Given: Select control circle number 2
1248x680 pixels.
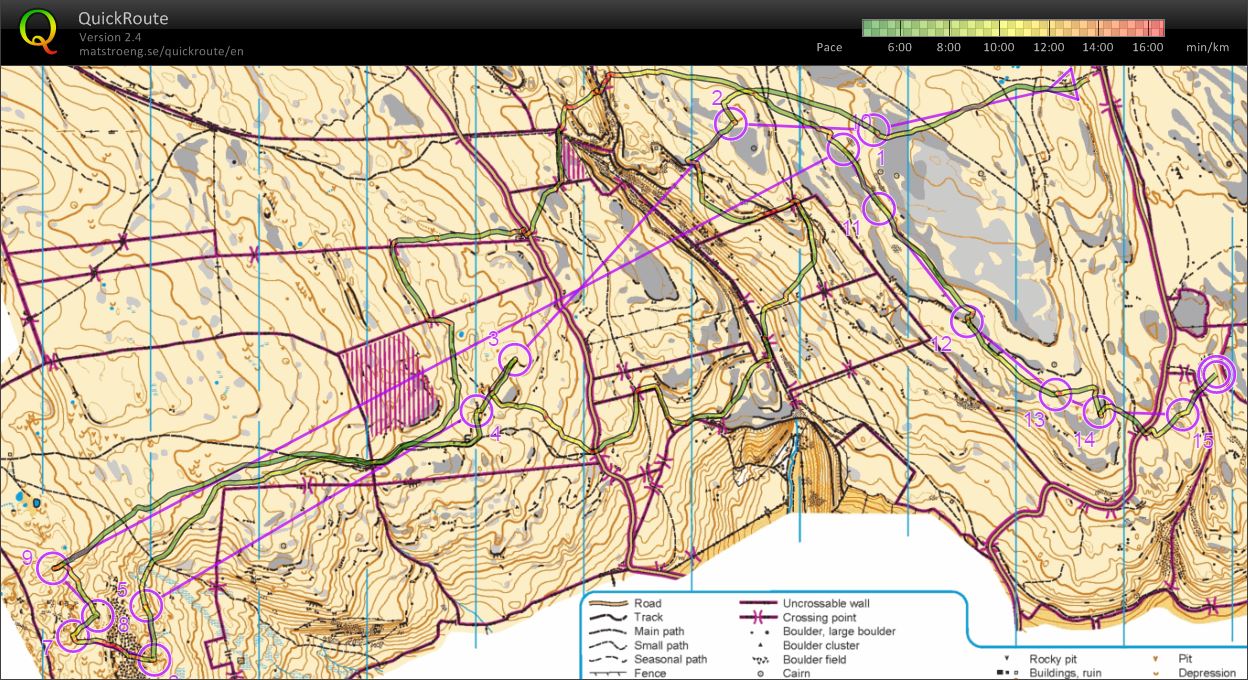Looking at the screenshot, I should pyautogui.click(x=732, y=122).
